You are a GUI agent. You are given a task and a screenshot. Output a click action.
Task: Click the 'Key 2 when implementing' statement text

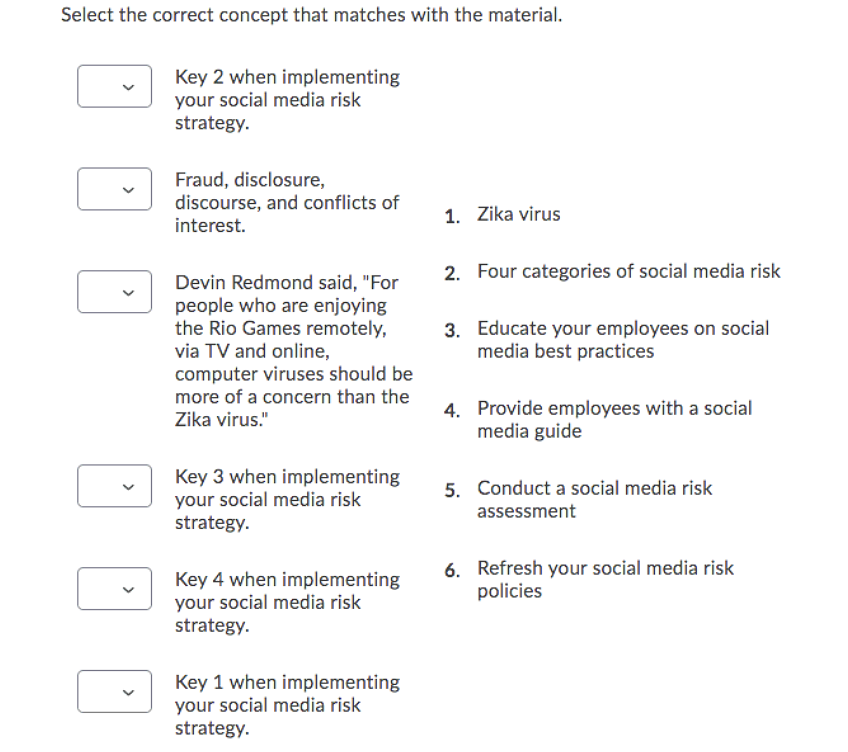coord(287,99)
